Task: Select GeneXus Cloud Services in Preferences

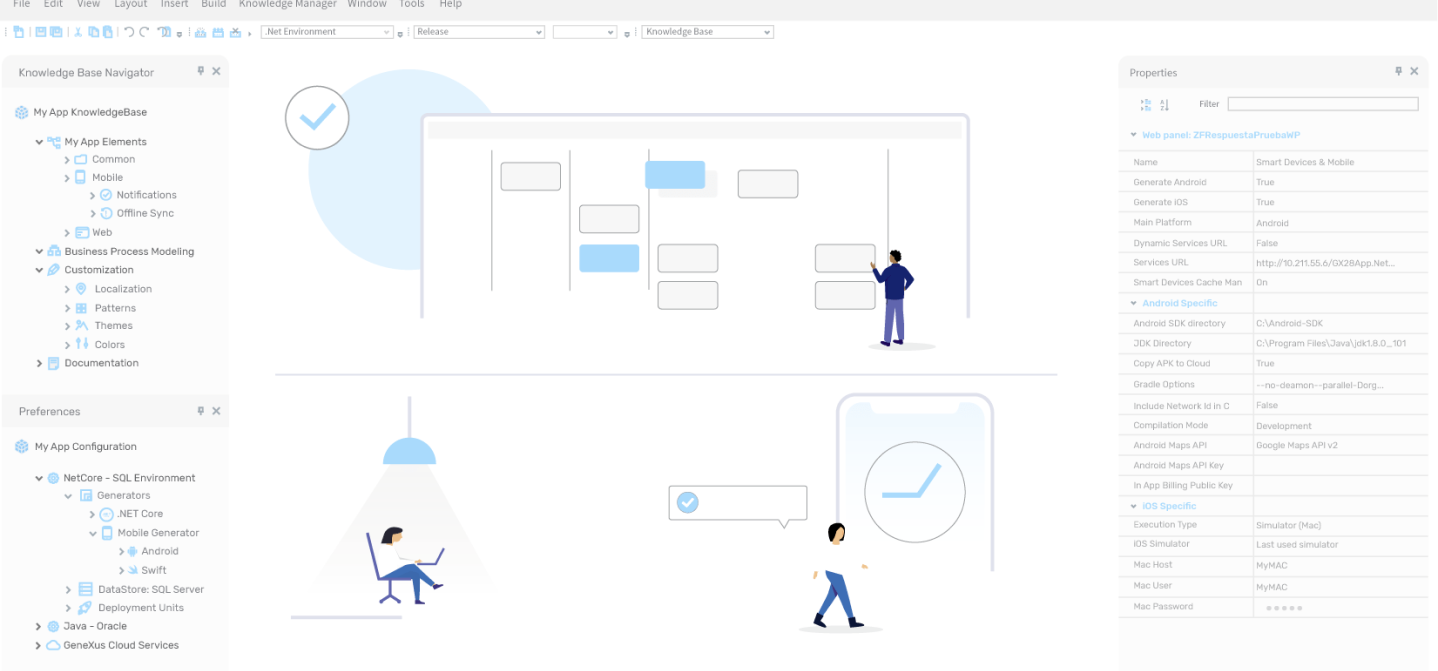Action: point(121,645)
